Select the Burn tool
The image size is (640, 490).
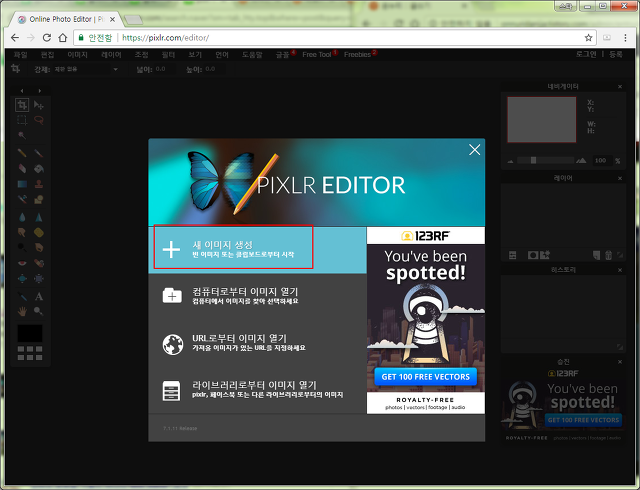coord(39,247)
